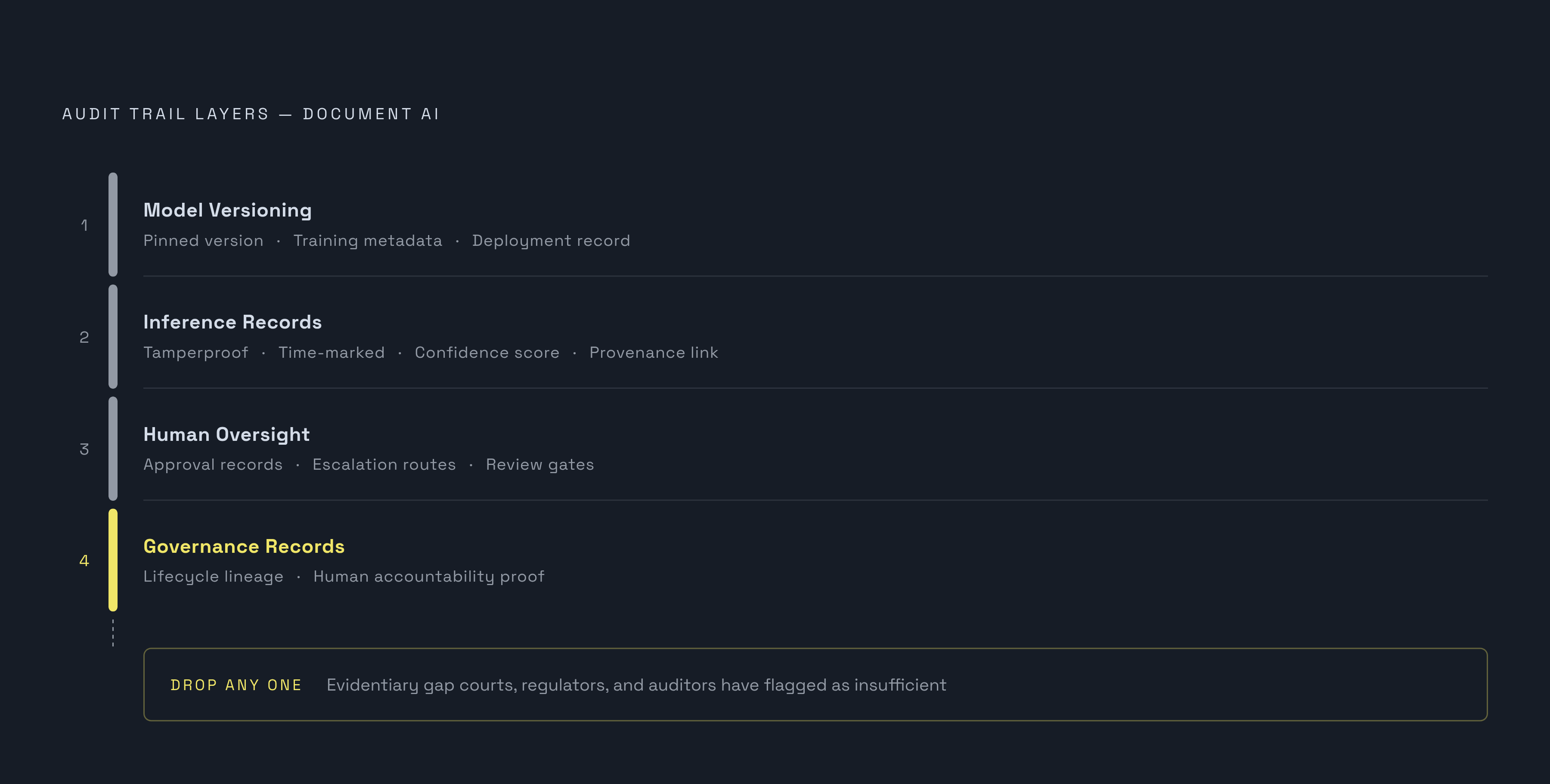Select the Training metadata item

tap(368, 241)
